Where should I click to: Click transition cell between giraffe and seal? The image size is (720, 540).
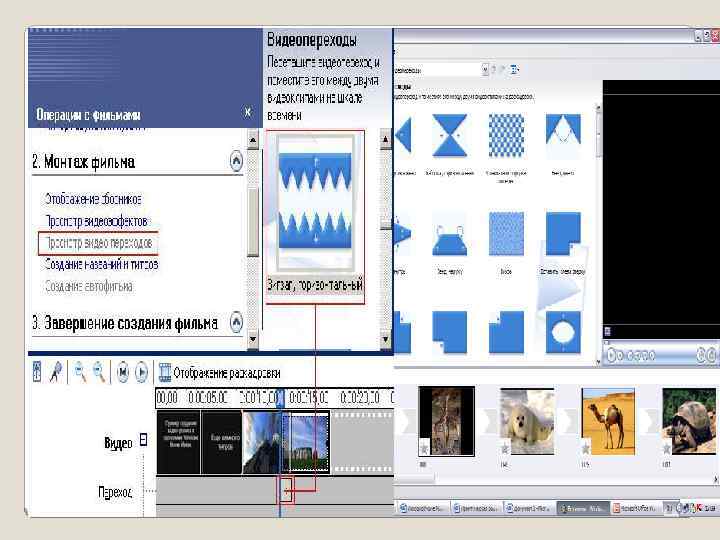point(487,421)
